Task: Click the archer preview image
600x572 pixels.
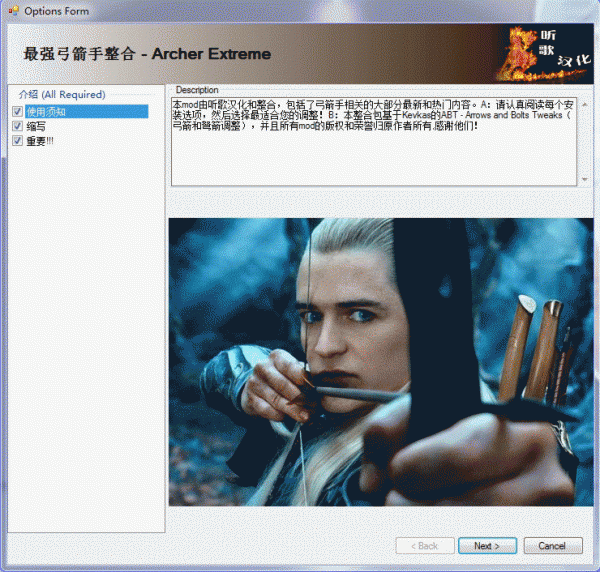Action: pyautogui.click(x=372, y=361)
